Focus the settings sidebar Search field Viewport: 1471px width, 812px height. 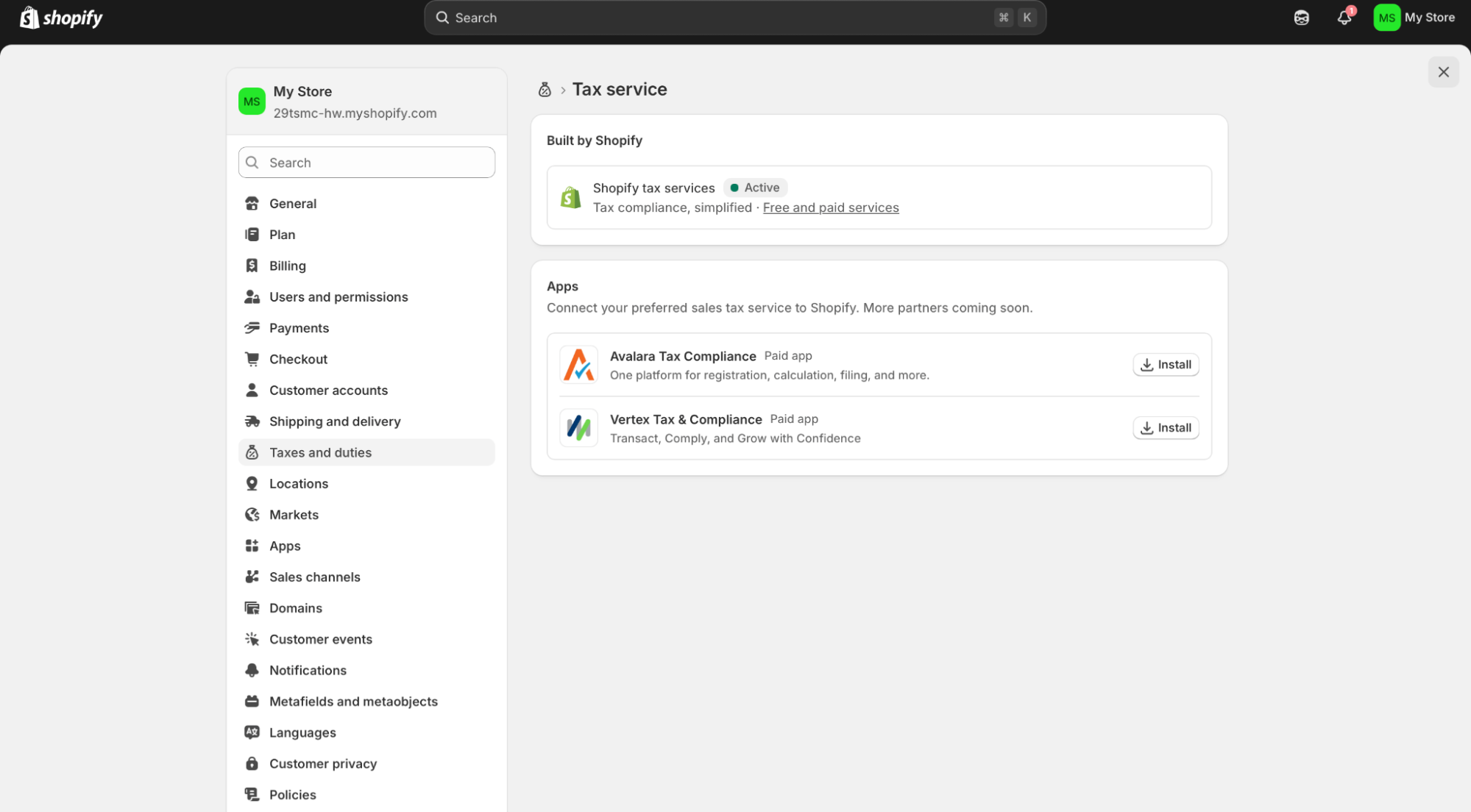pos(366,163)
